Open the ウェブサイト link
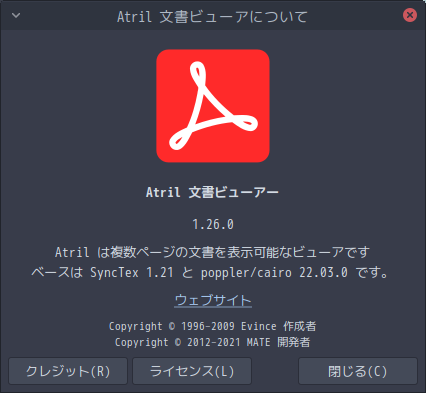426x393 pixels. coord(213,300)
